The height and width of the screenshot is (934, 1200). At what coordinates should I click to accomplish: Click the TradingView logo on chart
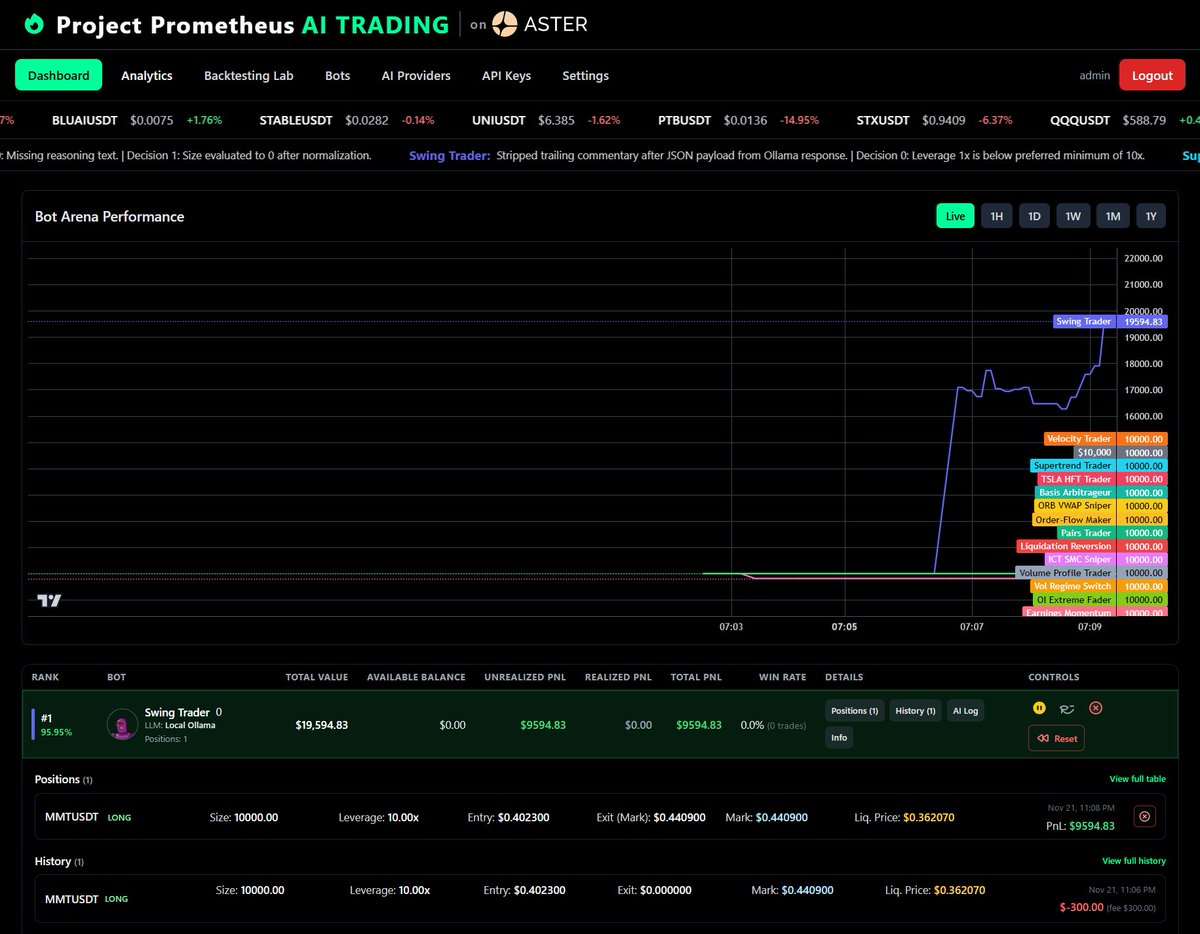[x=49, y=600]
